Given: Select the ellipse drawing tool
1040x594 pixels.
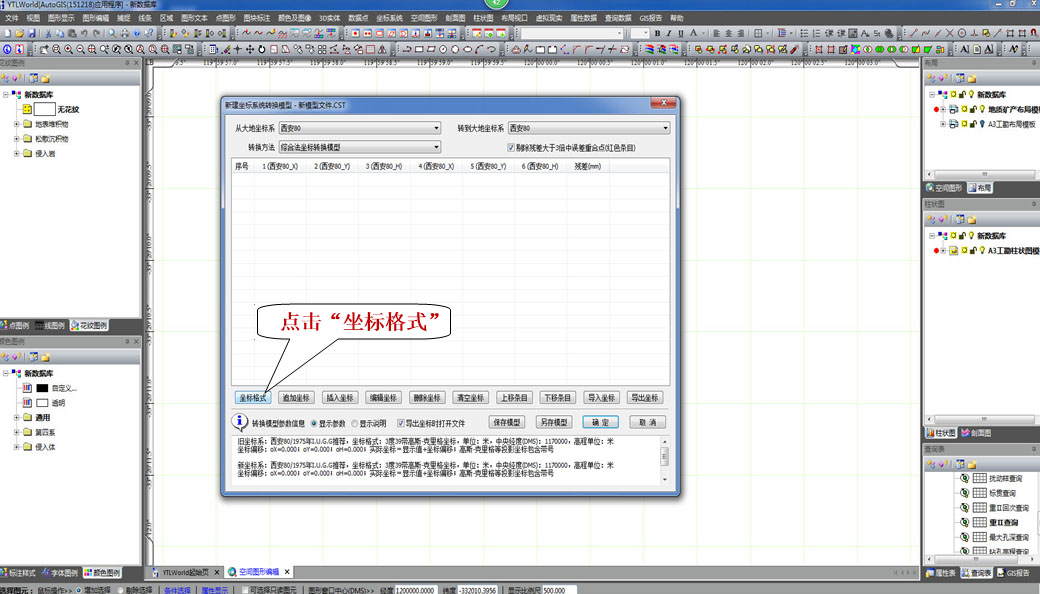Looking at the screenshot, I should click(468, 49).
